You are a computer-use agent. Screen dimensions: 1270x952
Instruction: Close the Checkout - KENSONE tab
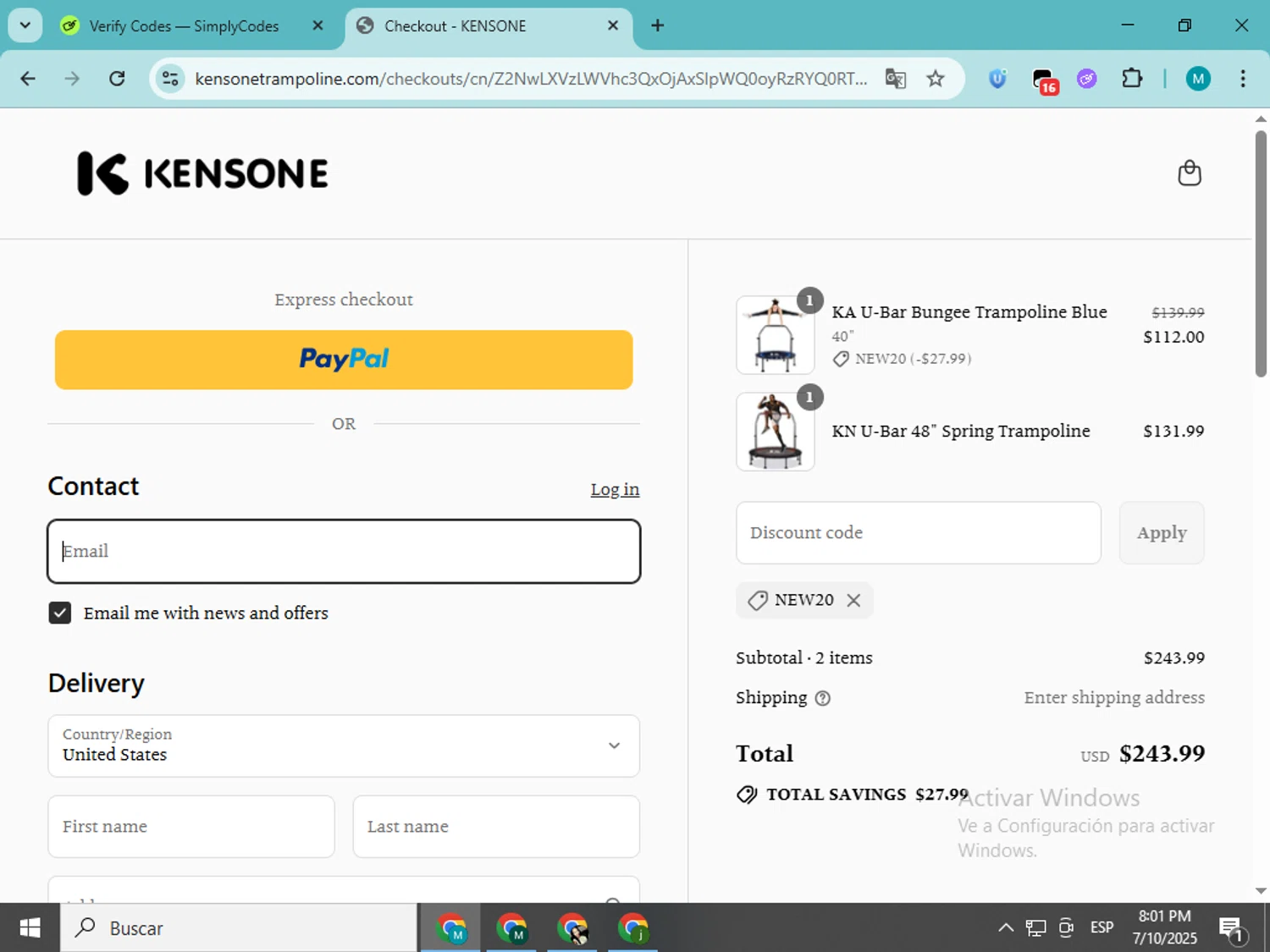coord(613,25)
